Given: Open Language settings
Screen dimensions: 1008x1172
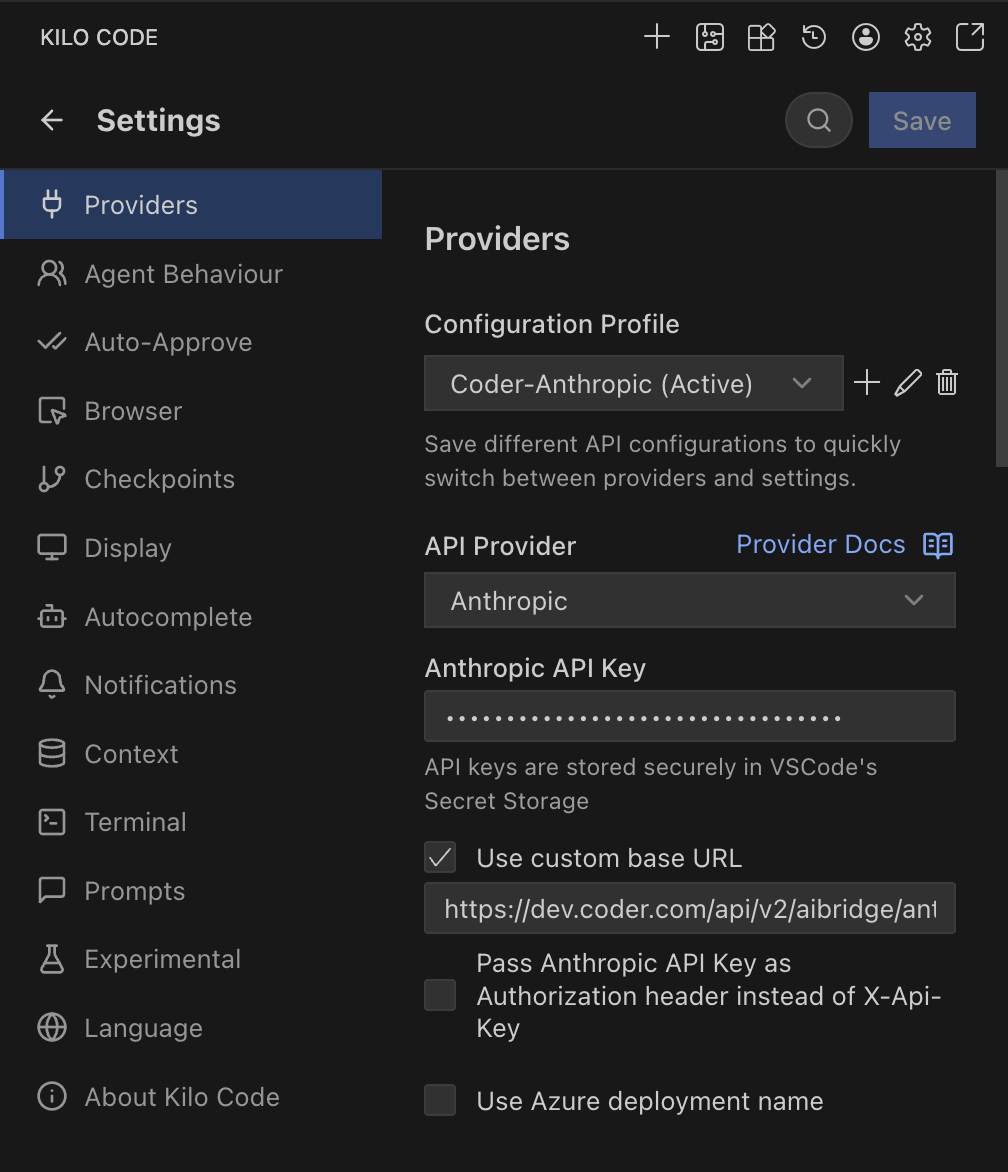Looking at the screenshot, I should [x=193, y=1028].
